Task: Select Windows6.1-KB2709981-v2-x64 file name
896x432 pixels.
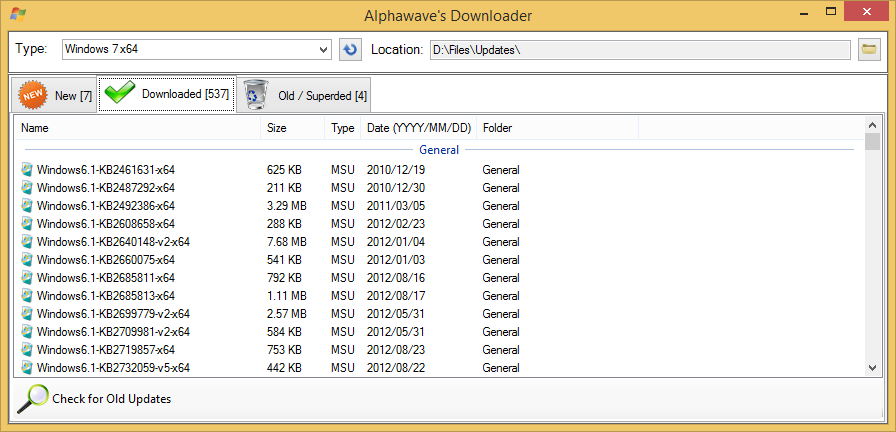Action: pos(113,331)
